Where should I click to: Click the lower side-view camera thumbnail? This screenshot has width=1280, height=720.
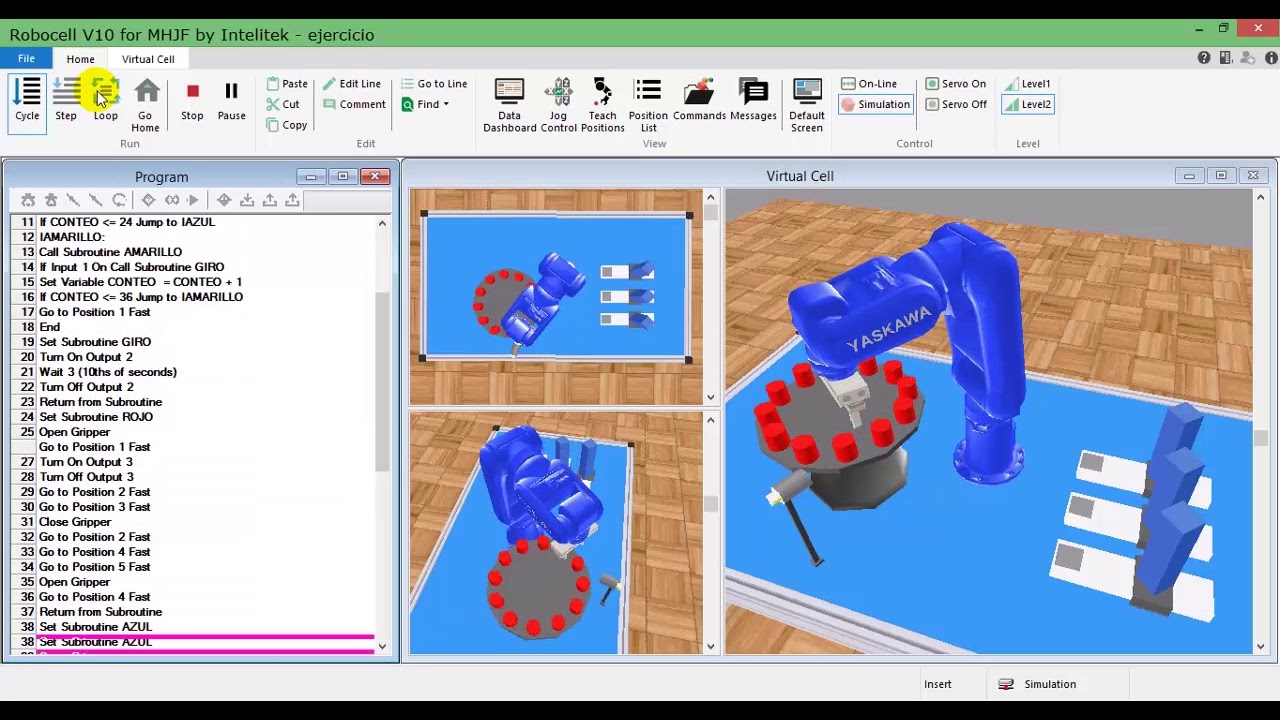click(x=556, y=533)
